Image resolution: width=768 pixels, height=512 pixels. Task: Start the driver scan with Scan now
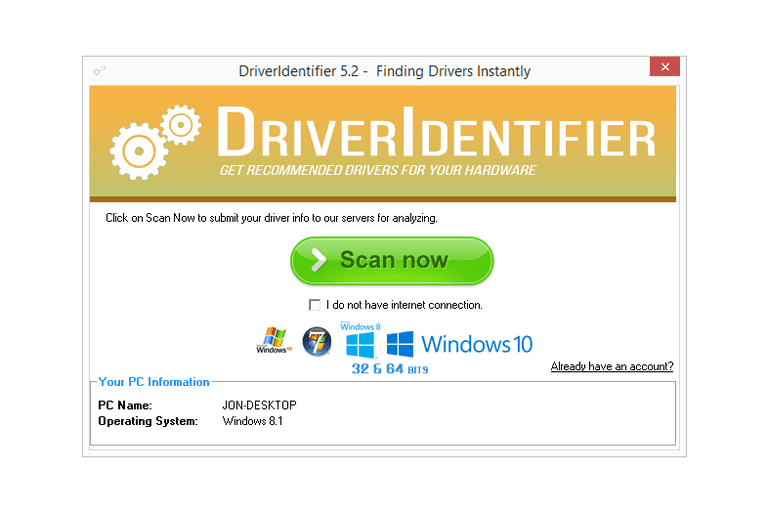coord(392,261)
